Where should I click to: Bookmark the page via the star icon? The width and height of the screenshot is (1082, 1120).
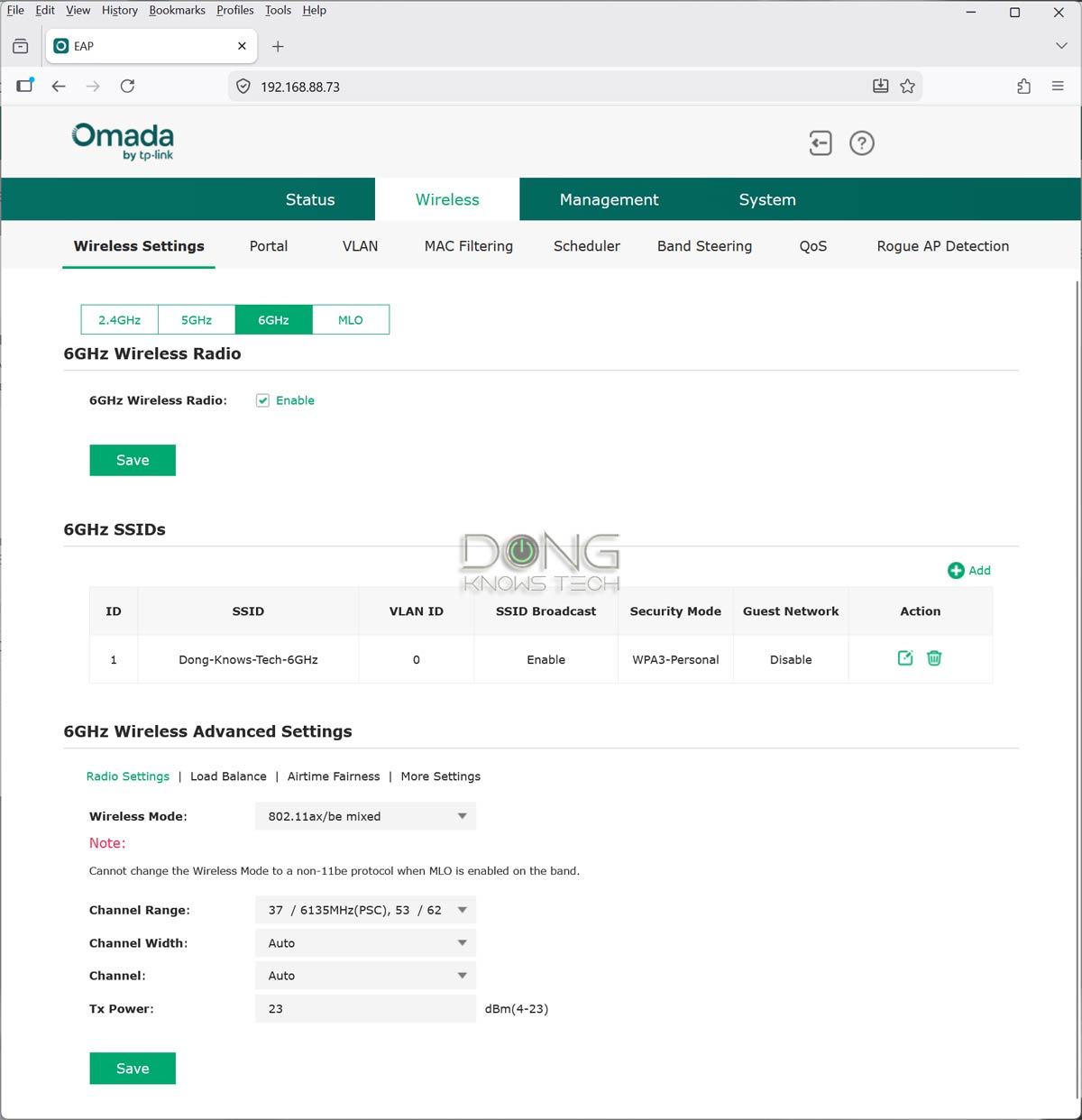point(909,86)
